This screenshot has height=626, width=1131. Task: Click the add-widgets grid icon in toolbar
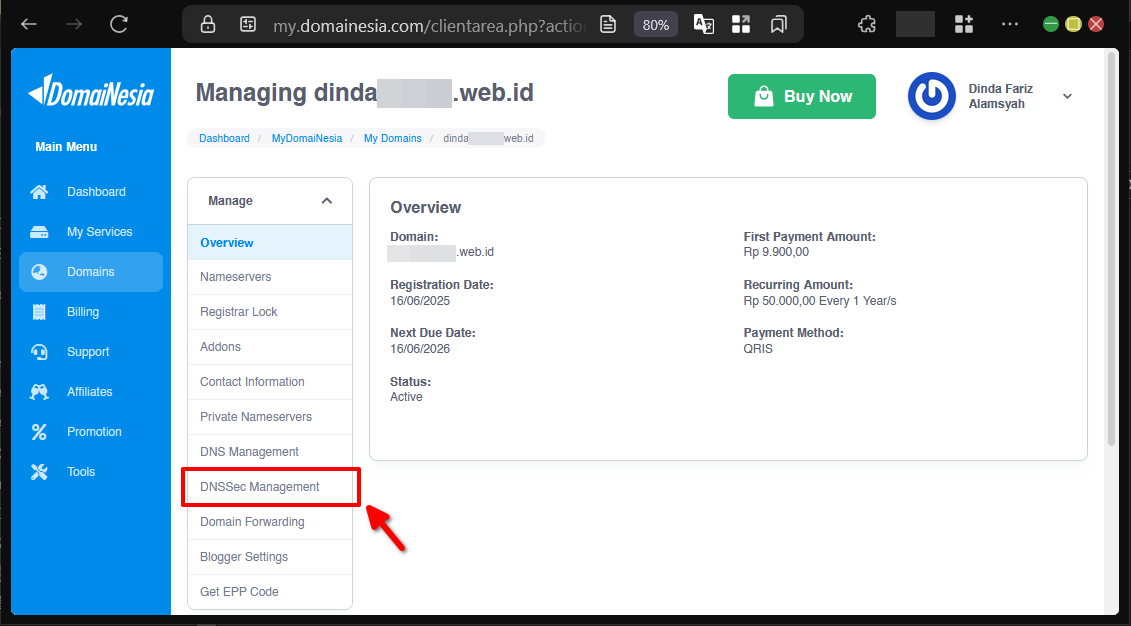[x=964, y=25]
